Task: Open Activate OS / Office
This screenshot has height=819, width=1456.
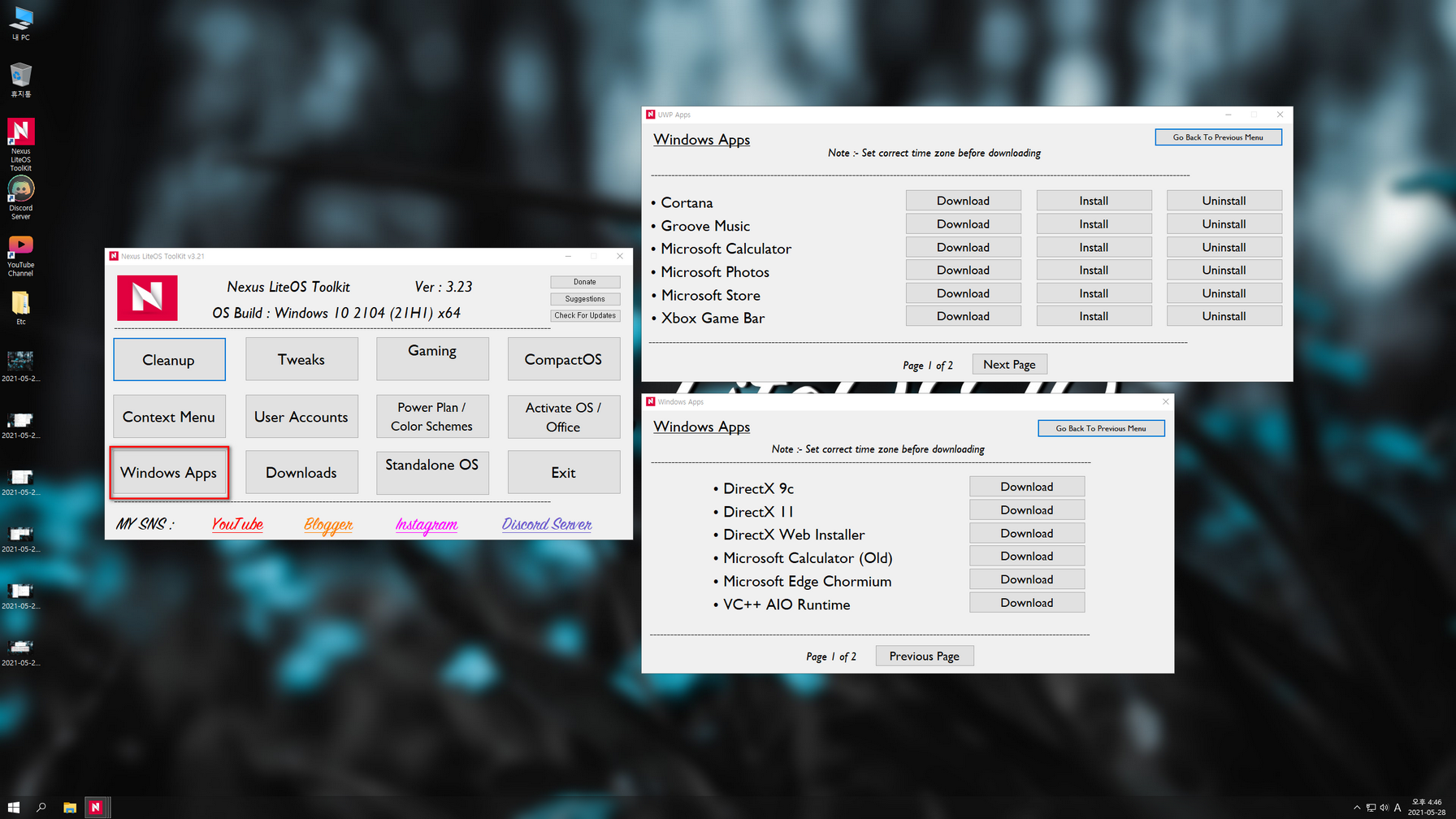Action: (x=564, y=417)
